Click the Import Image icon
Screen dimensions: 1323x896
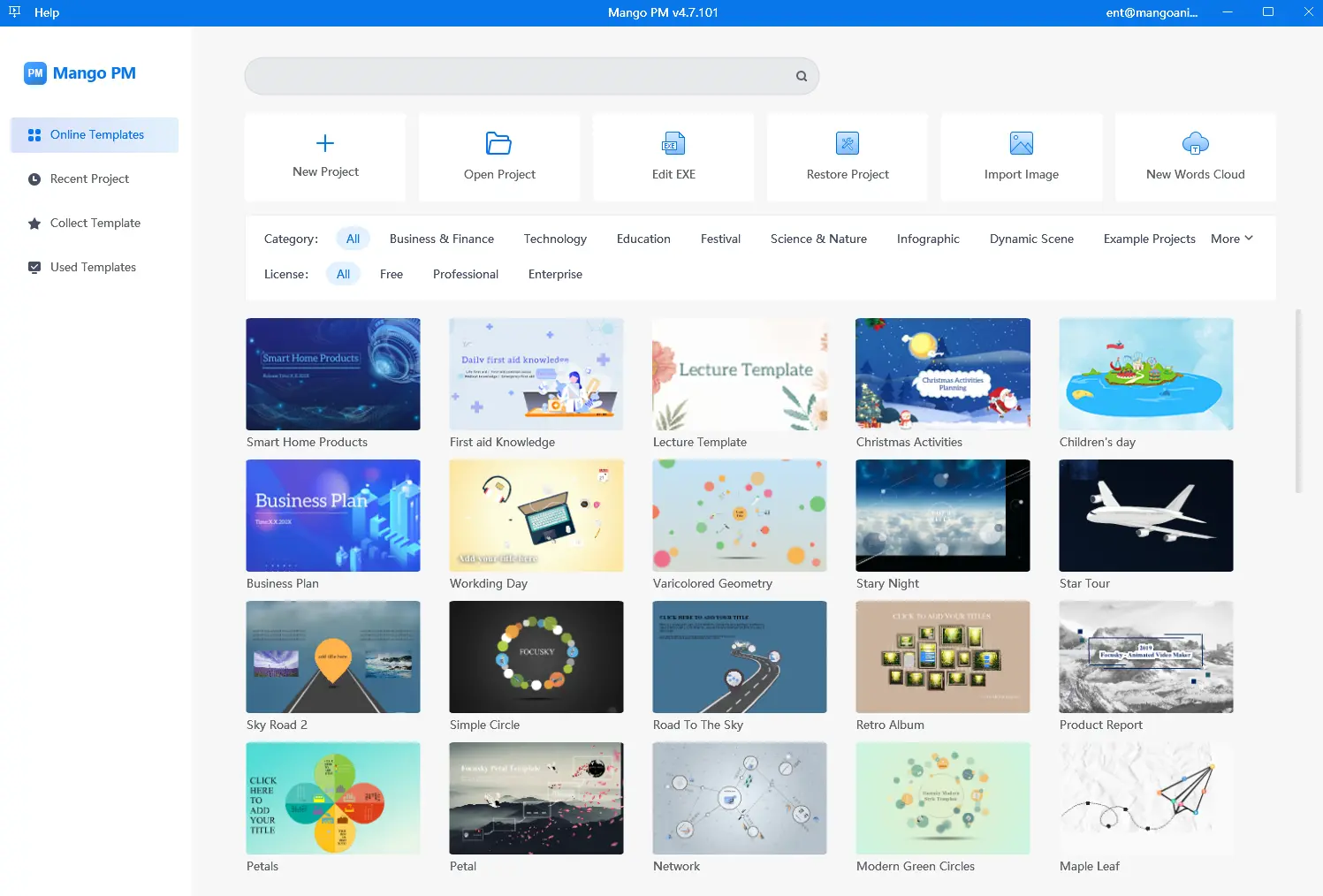click(1021, 143)
